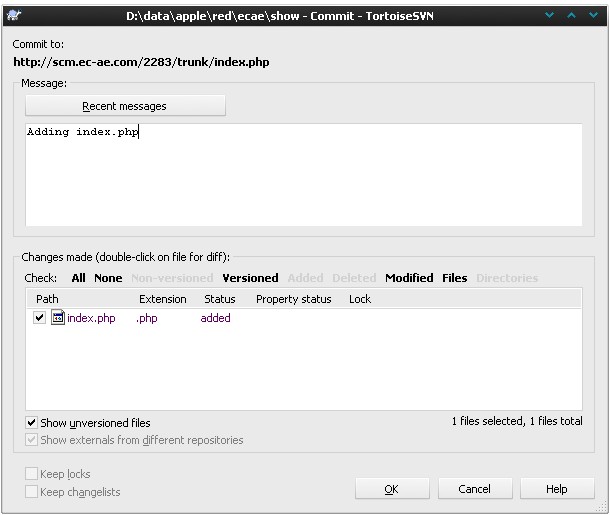Check all files via the All link
Viewport: 610px width, 515px height.
(78, 278)
